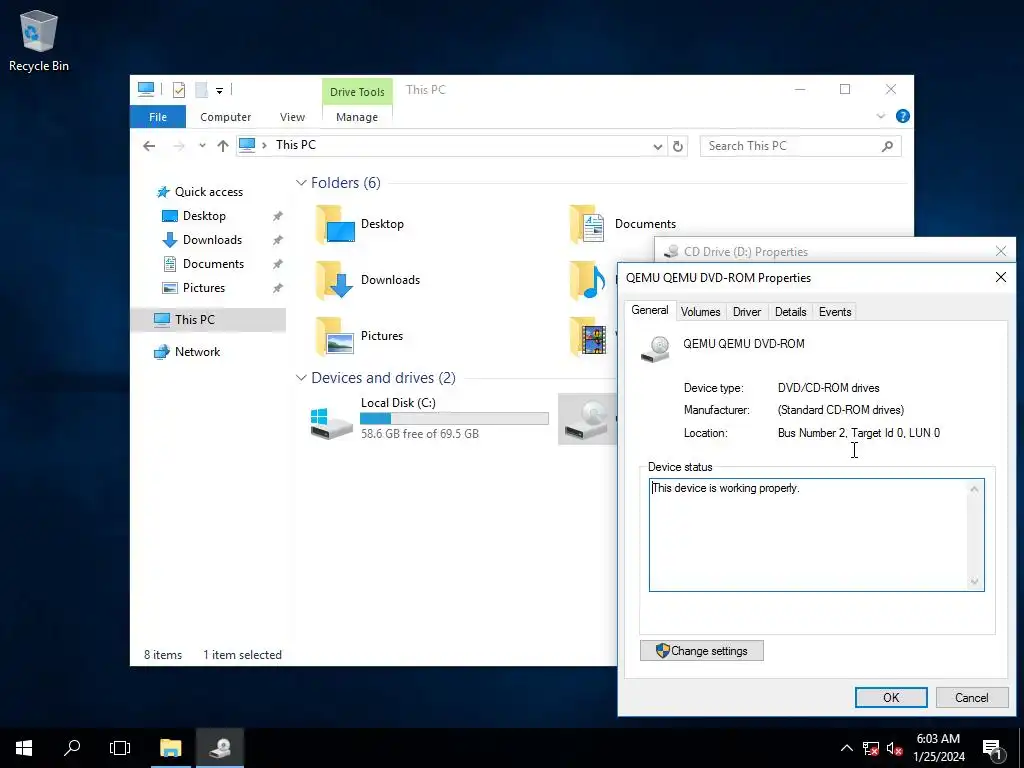This screenshot has width=1024, height=768.
Task: Click Cancel in DVD-ROM Properties
Action: [971, 697]
